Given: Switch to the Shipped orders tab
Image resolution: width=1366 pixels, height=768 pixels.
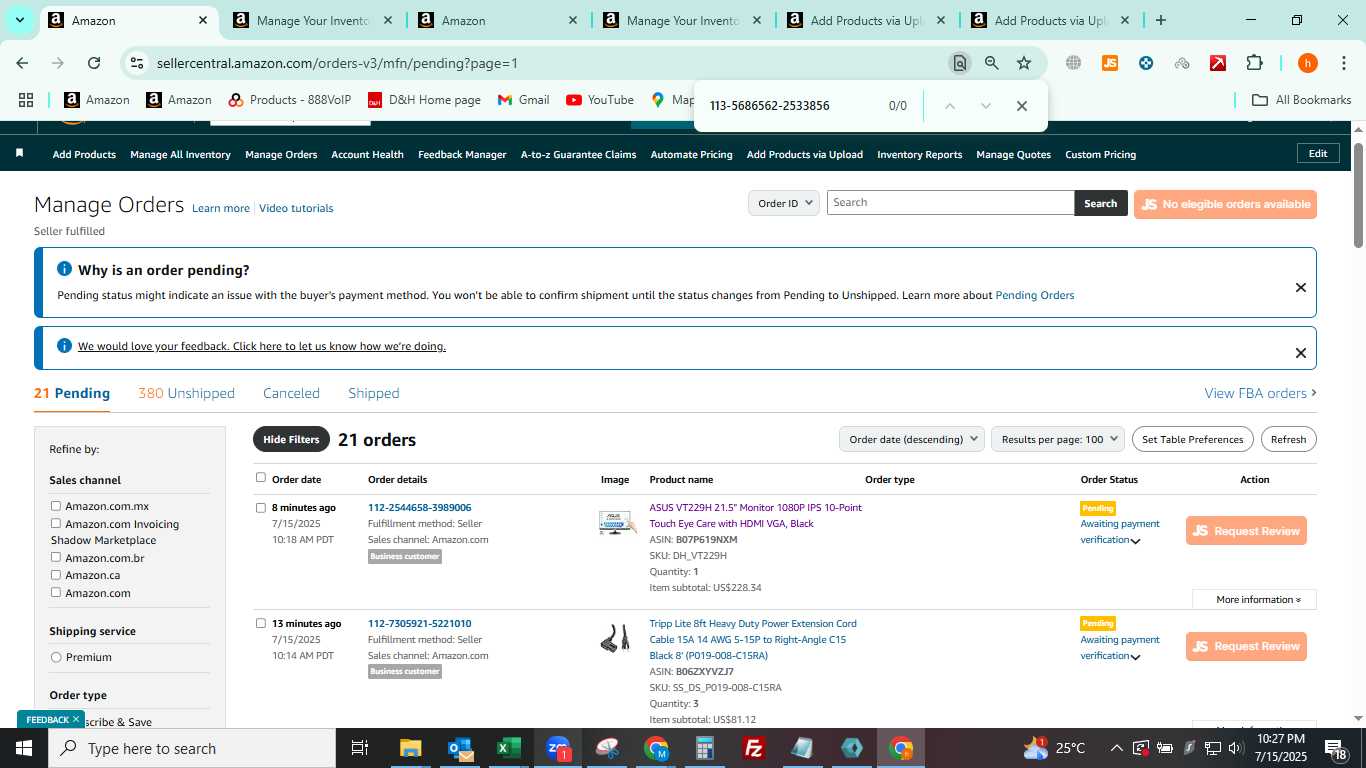Looking at the screenshot, I should [x=374, y=393].
